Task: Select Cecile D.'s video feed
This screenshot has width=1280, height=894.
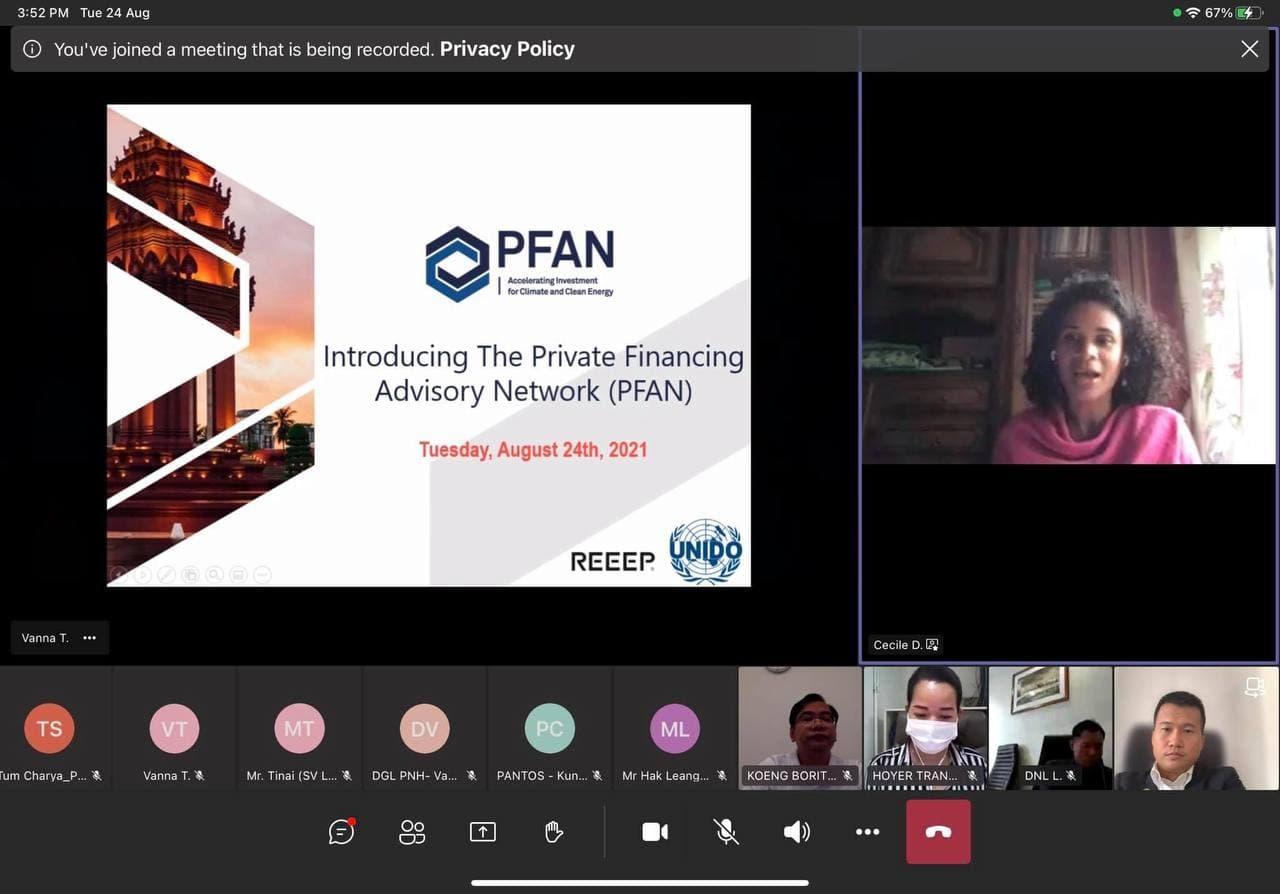Action: coord(1068,345)
